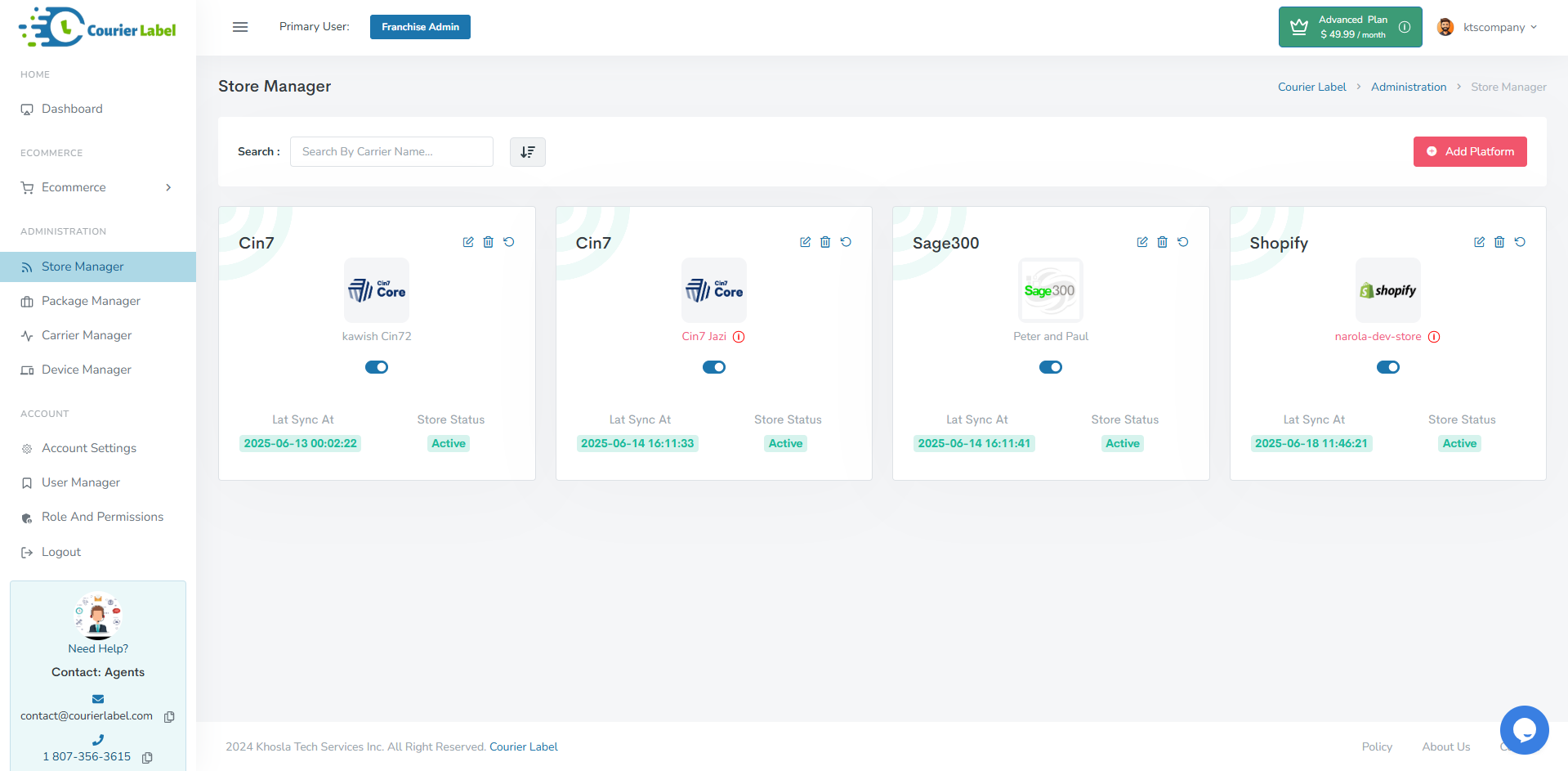The width and height of the screenshot is (1568, 771).
Task: Click the Active status on Sage300 card
Action: click(1123, 443)
